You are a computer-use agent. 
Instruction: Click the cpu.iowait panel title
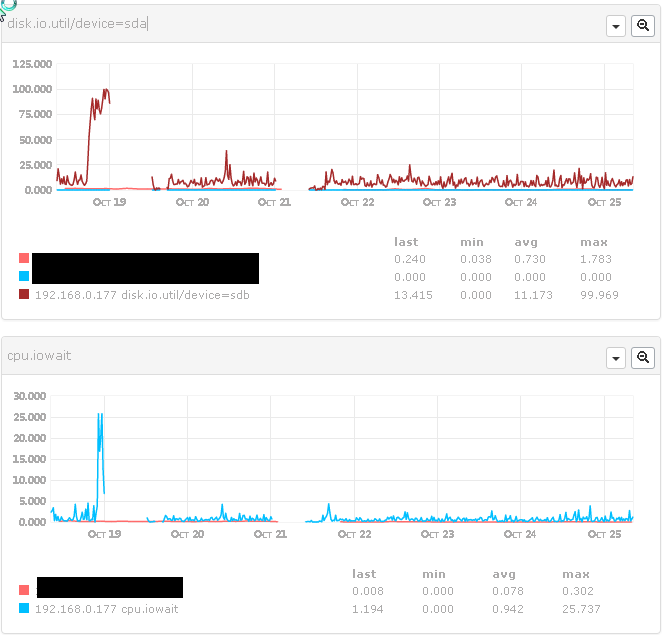coord(39,356)
